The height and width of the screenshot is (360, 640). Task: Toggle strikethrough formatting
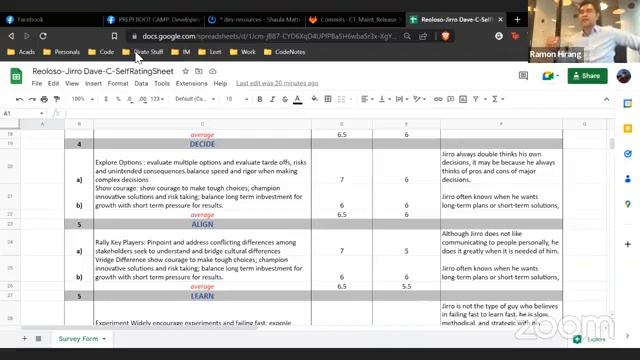click(285, 99)
